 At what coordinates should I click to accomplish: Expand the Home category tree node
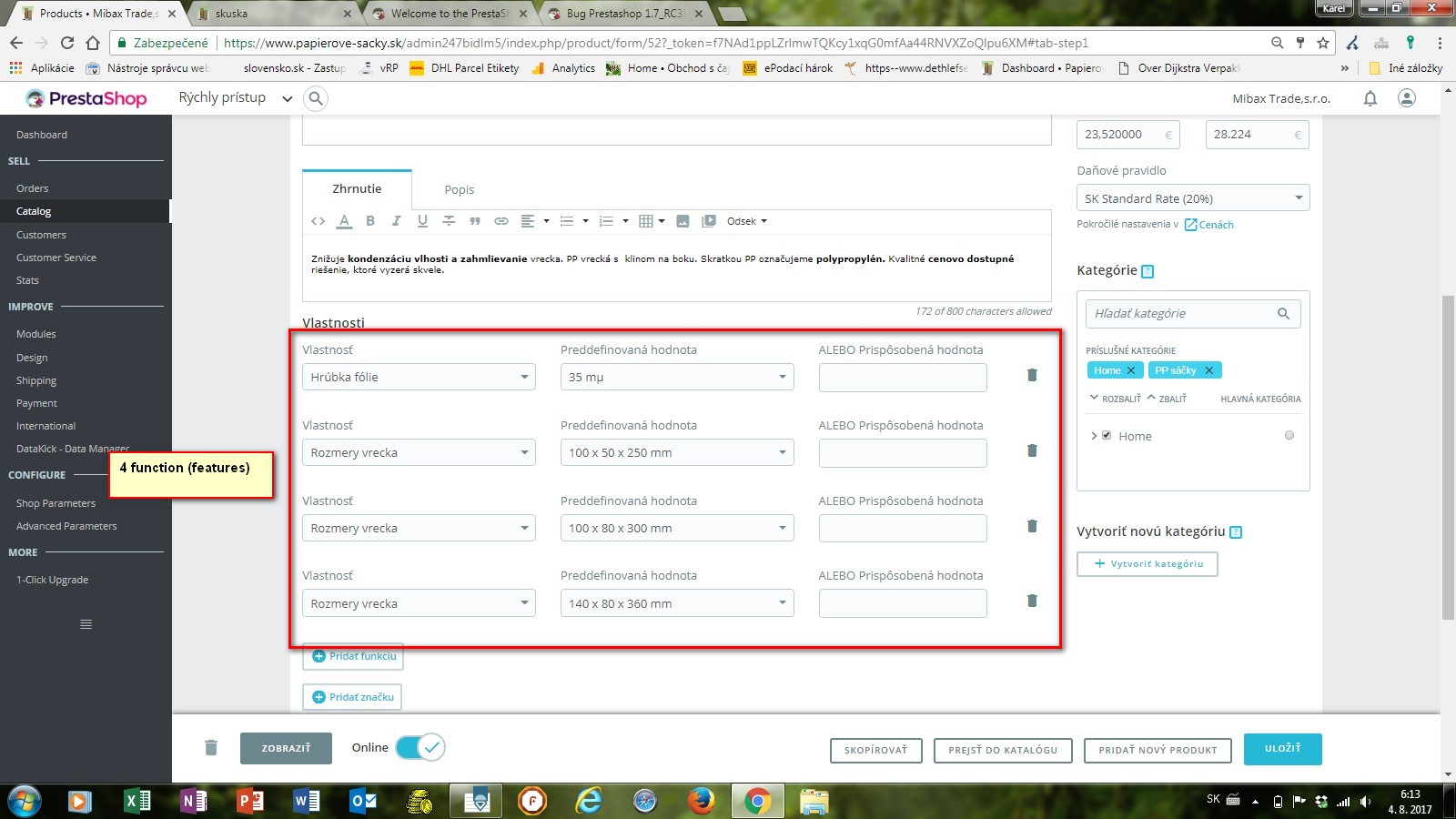tap(1094, 436)
